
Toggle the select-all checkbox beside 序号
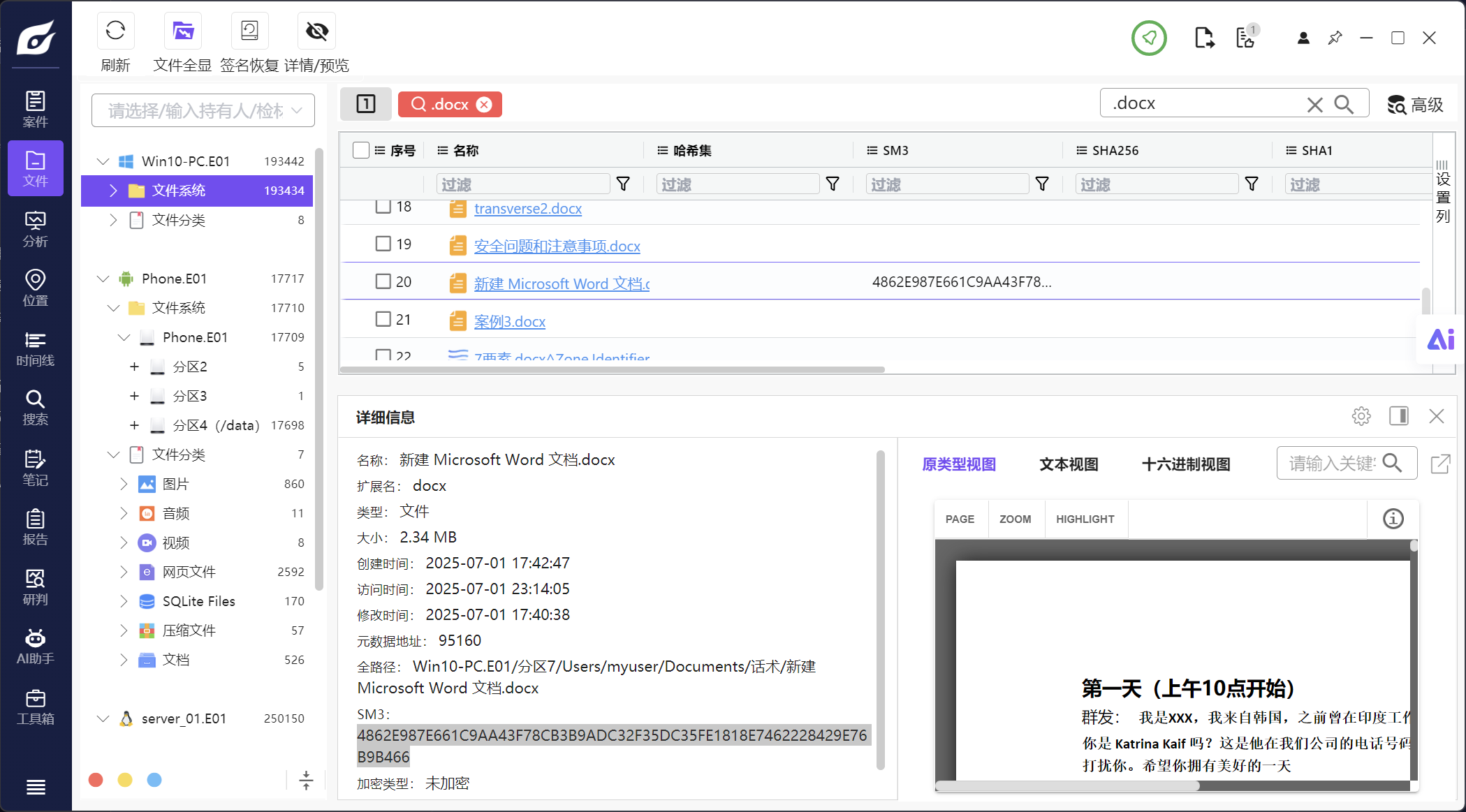[361, 150]
